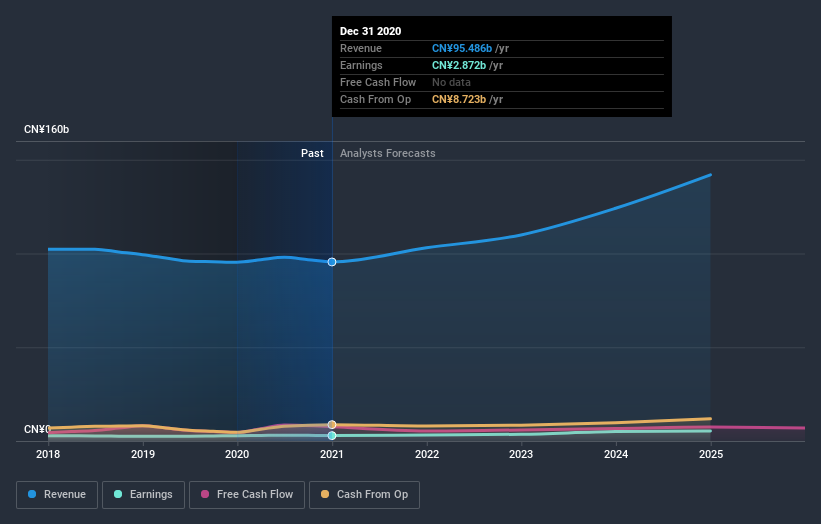
Task: Click the CN¥160b y-axis label
Action: coord(47,129)
